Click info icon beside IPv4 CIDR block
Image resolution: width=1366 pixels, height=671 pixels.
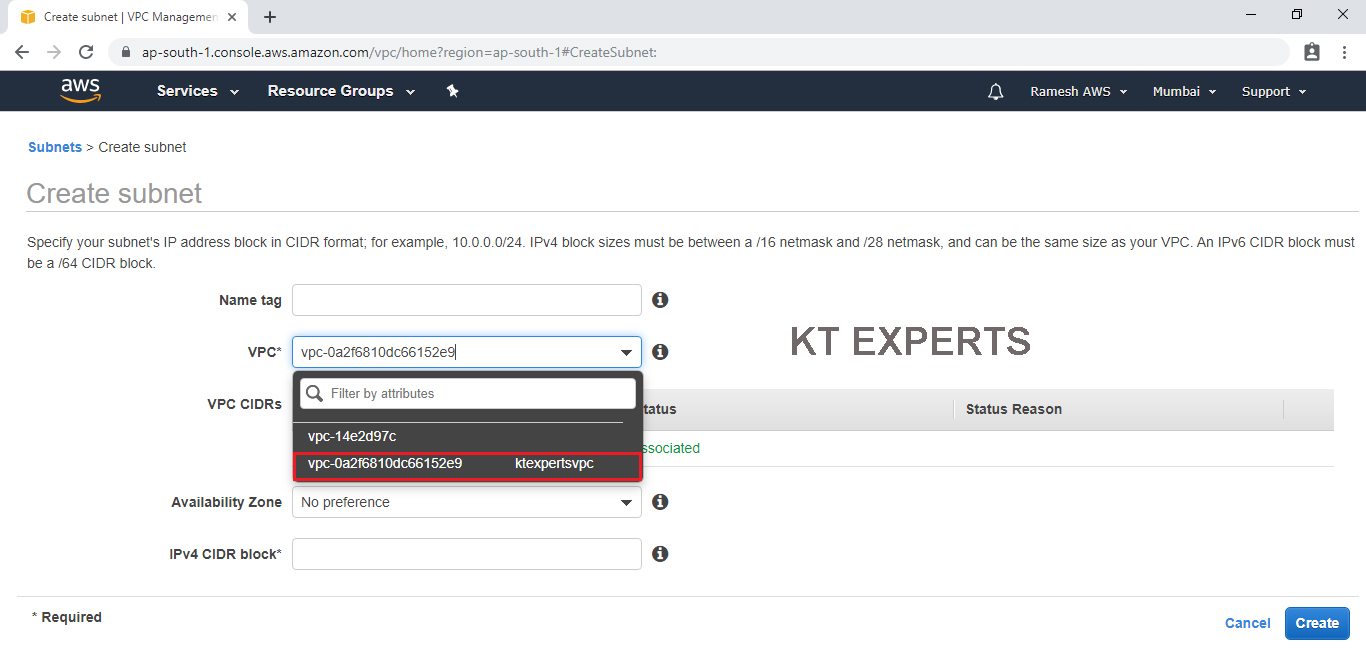click(660, 554)
